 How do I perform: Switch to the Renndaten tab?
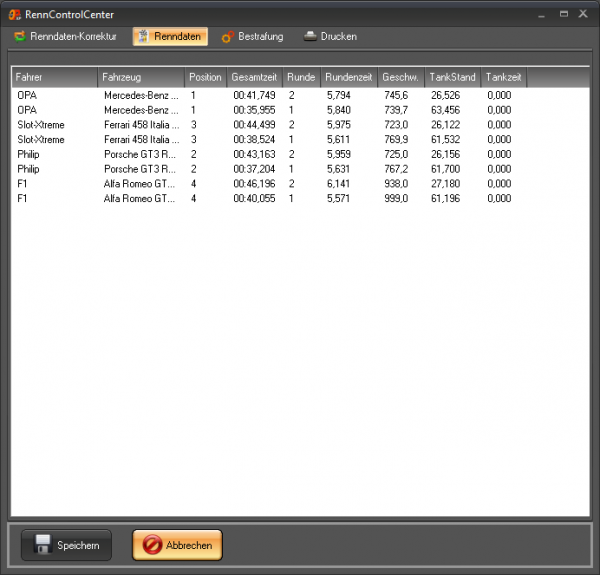pyautogui.click(x=170, y=36)
